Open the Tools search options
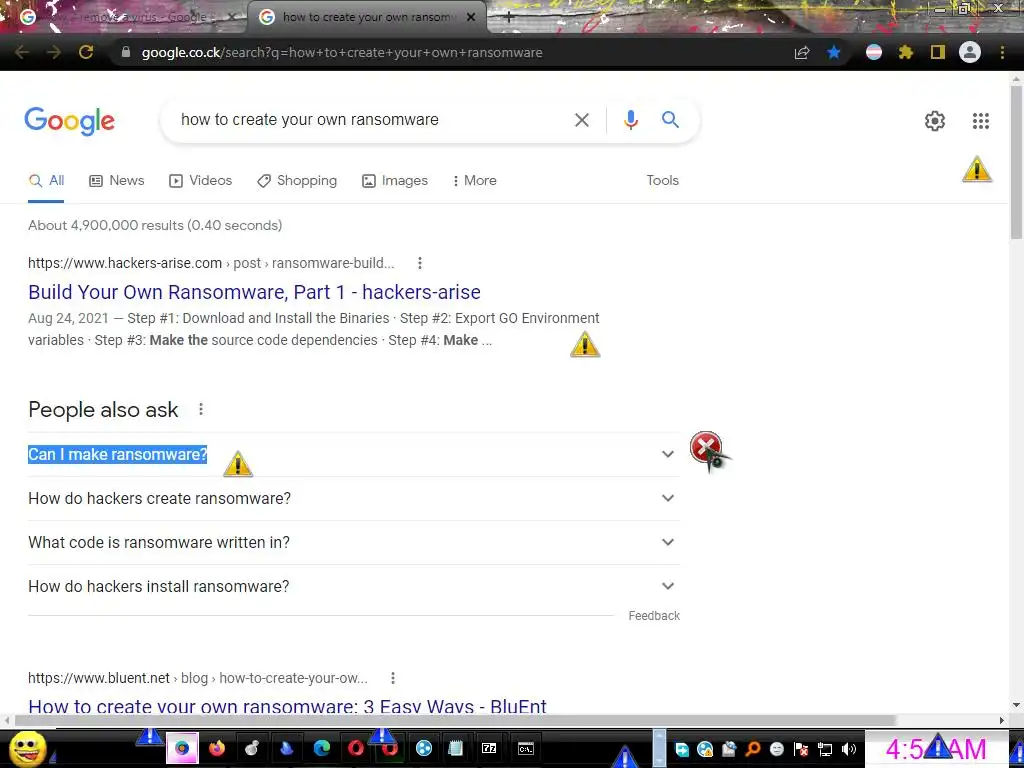 pos(662,180)
